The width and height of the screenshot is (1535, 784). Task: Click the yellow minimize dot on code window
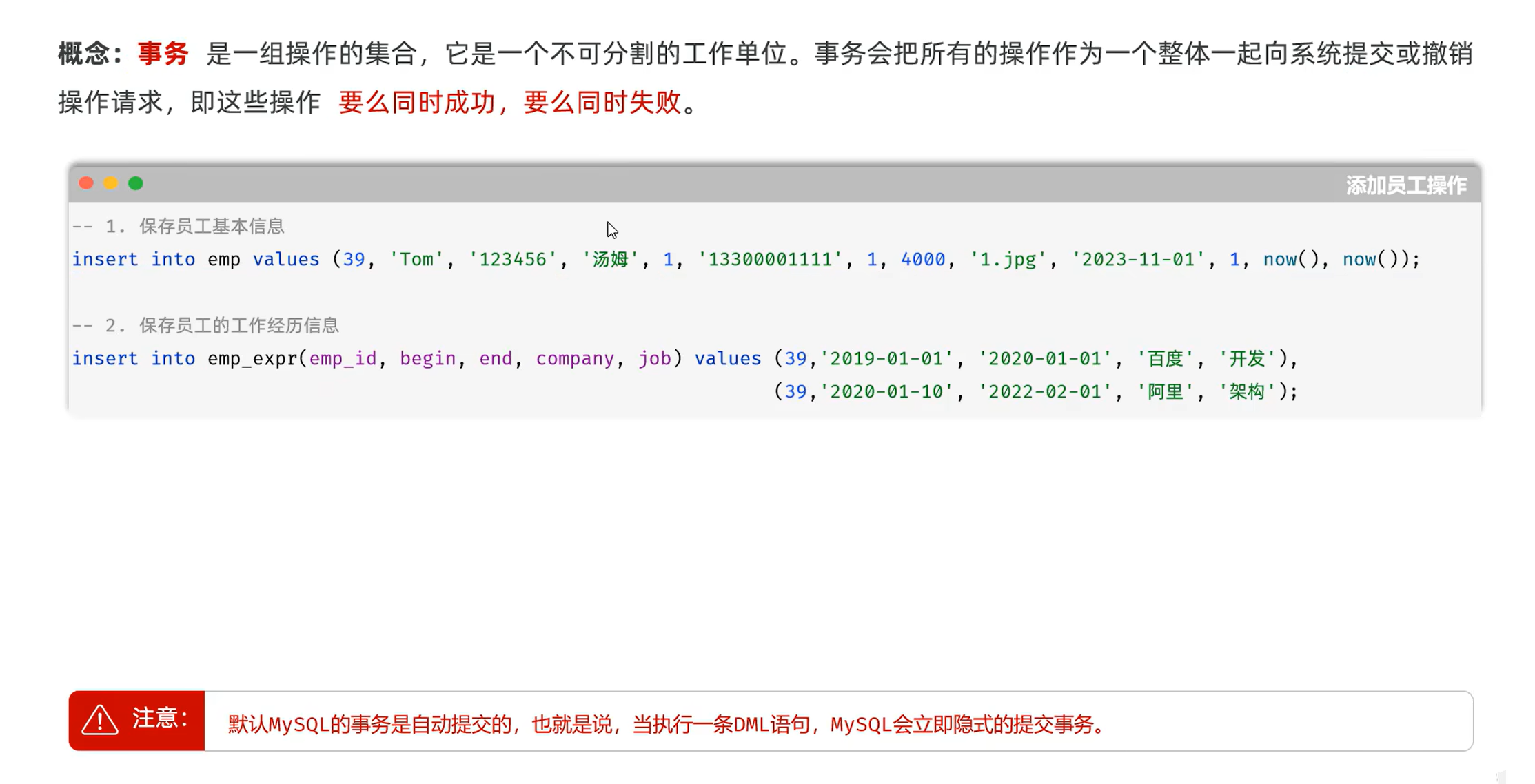coord(111,183)
